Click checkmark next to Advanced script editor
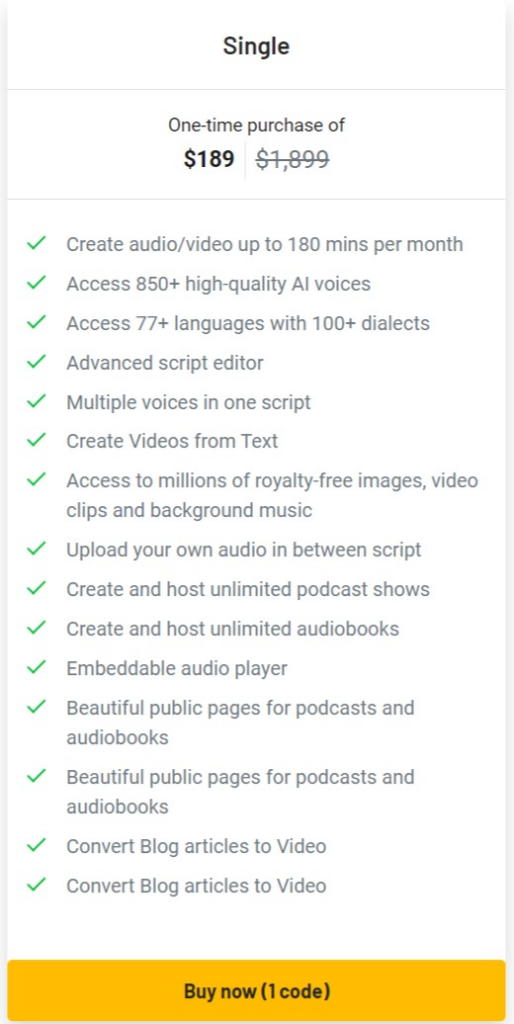This screenshot has width=514, height=1024. 36,362
